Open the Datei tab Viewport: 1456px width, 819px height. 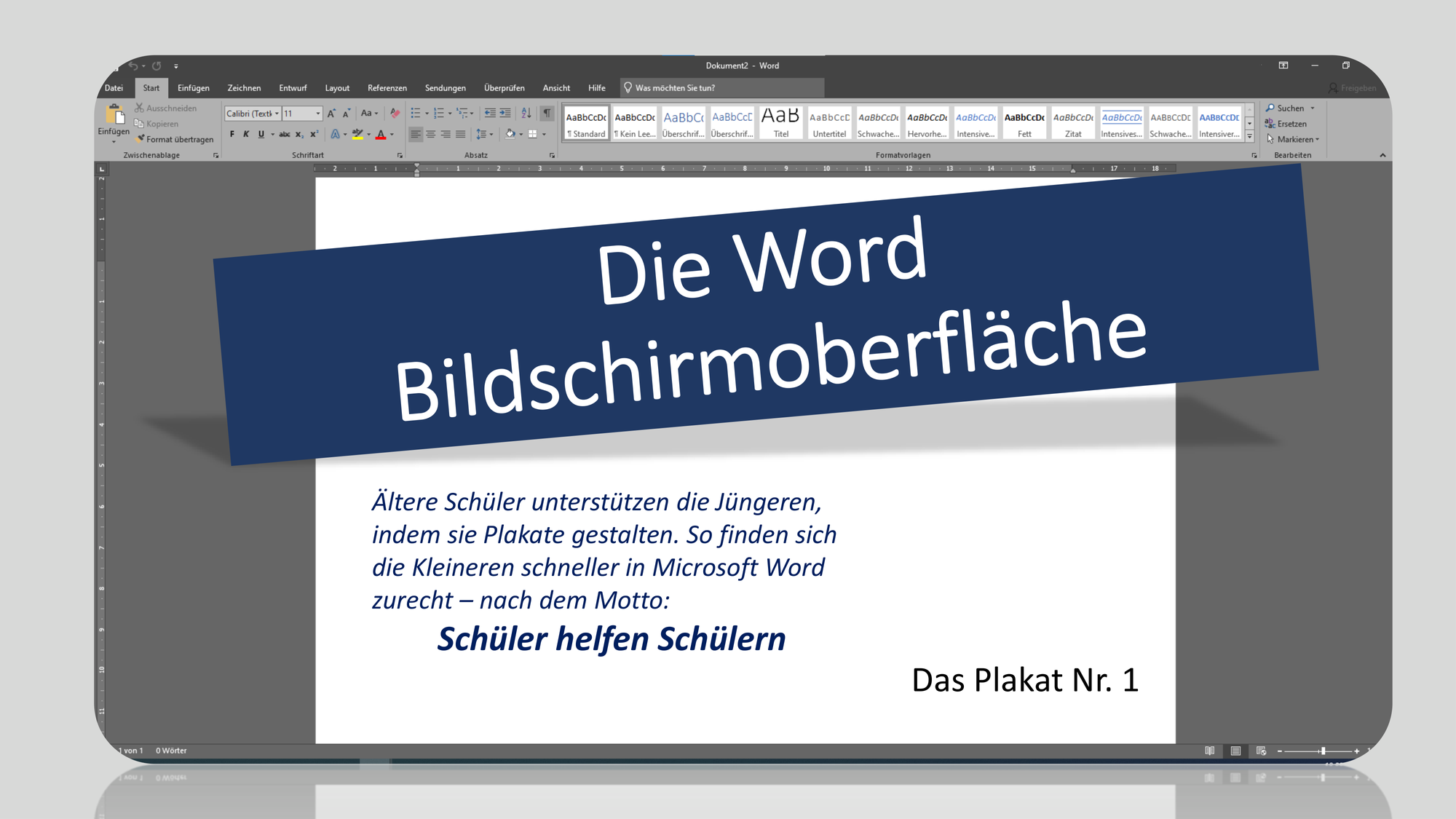(114, 88)
